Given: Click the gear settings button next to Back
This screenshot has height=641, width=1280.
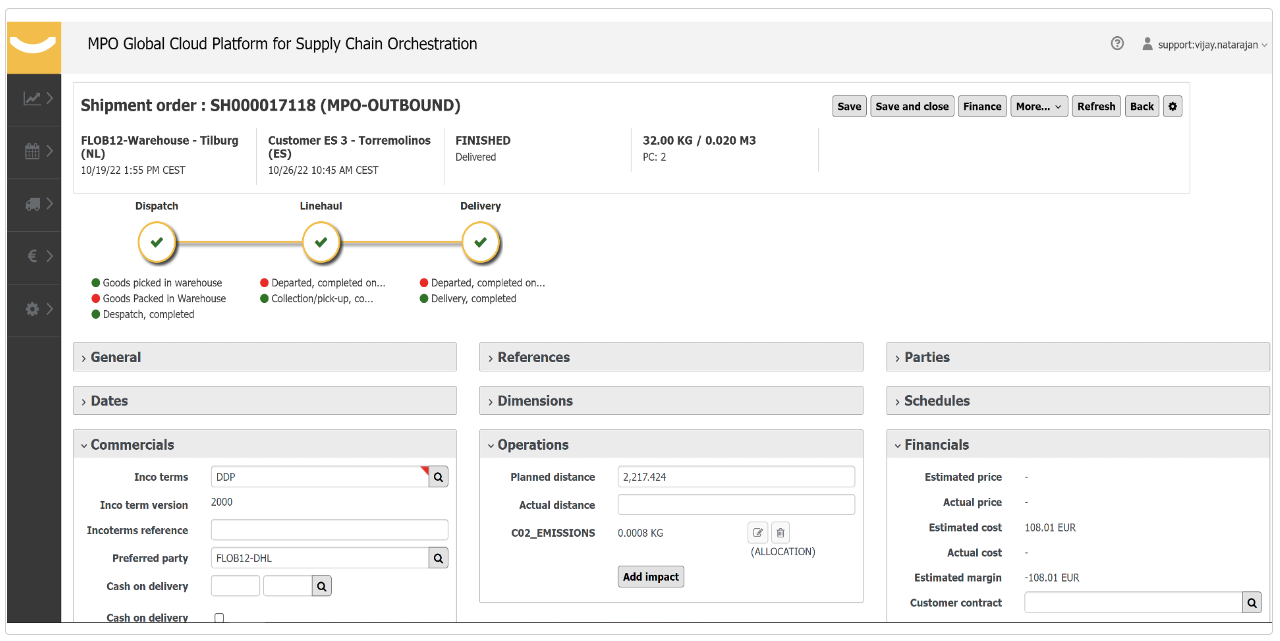Looking at the screenshot, I should click(1173, 107).
